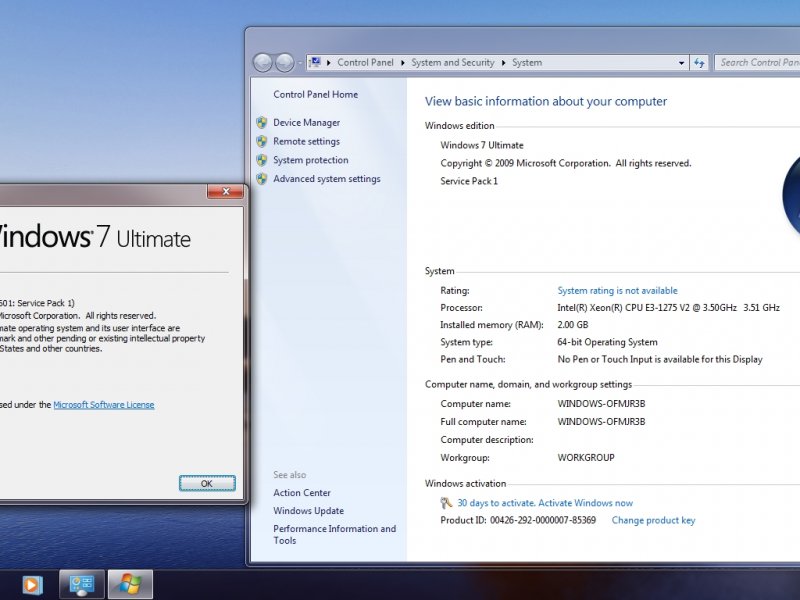This screenshot has width=800, height=600.
Task: Click WINDOWS-OFMJR3B beside Full computer name
Action: click(601, 421)
